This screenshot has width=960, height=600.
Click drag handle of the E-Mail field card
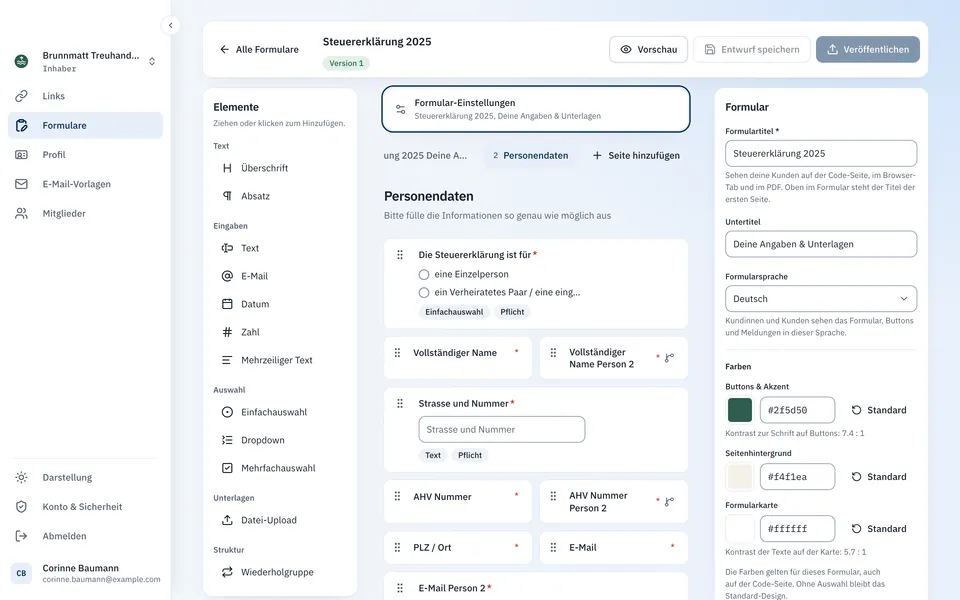pos(553,547)
